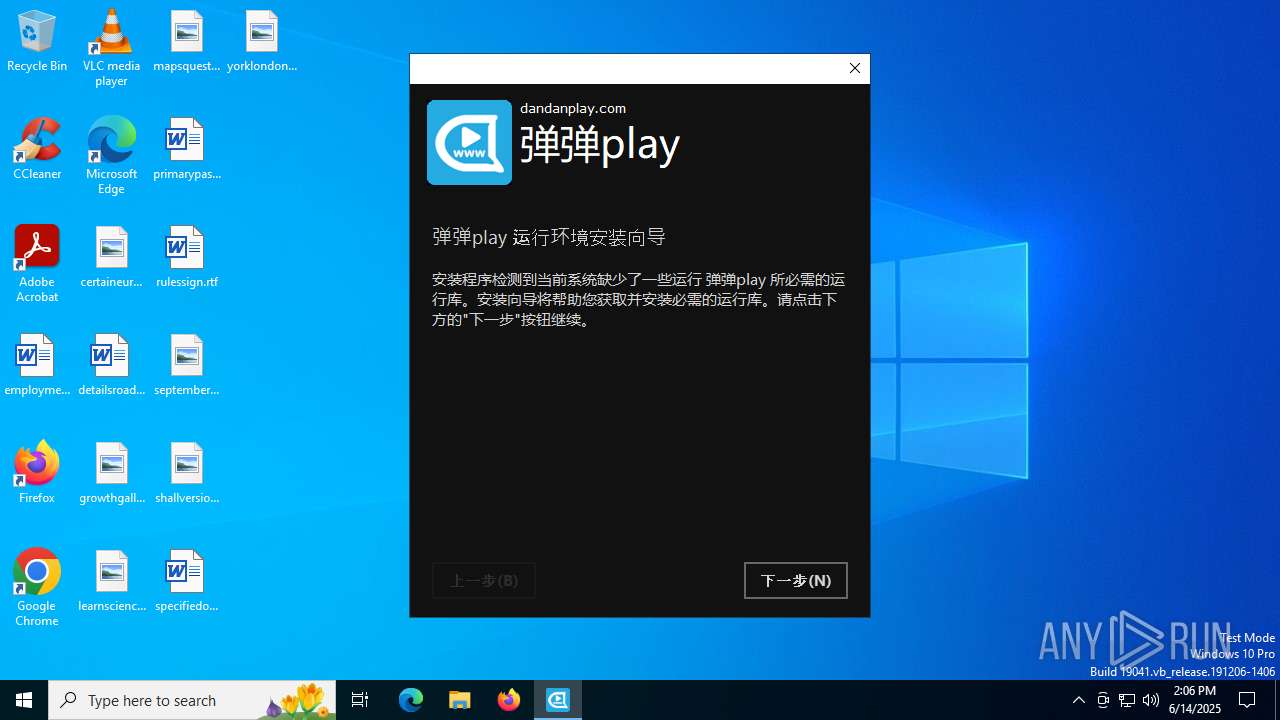Select the specifiedo Word document icon
1280x720 pixels.
(187, 582)
